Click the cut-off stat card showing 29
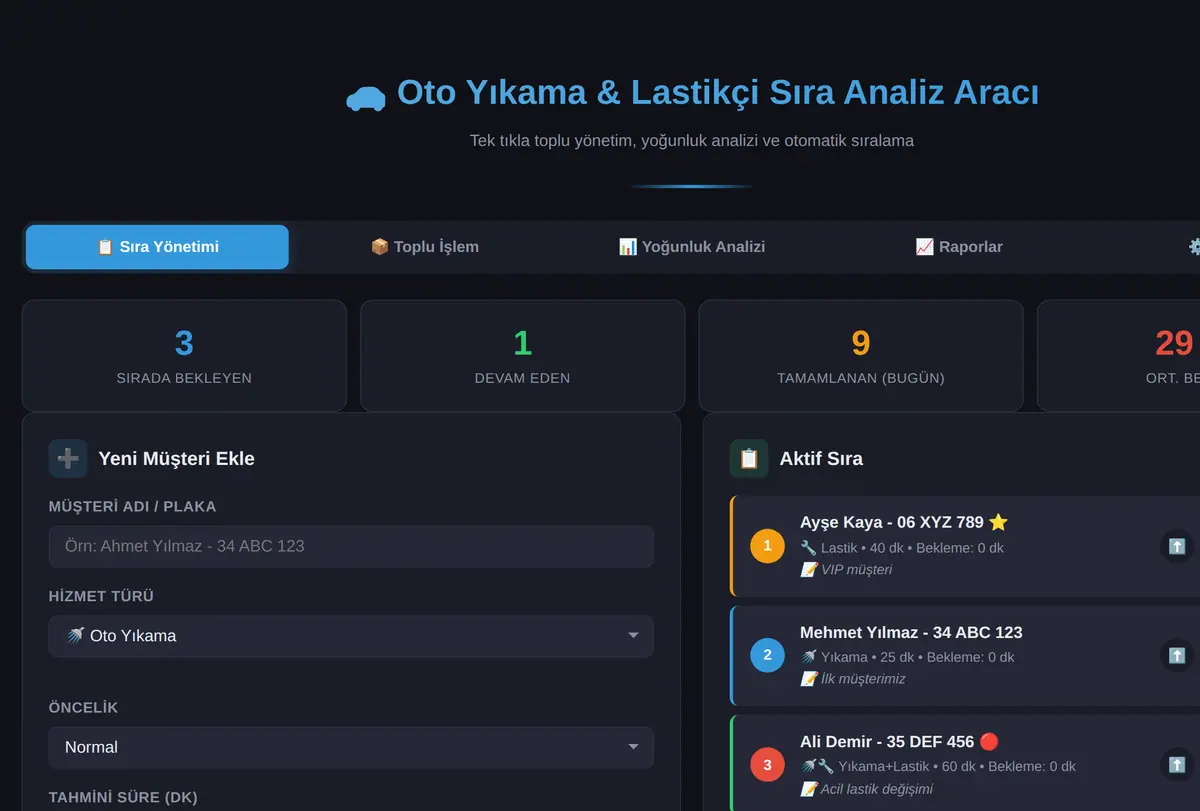This screenshot has width=1200, height=811. point(1118,356)
